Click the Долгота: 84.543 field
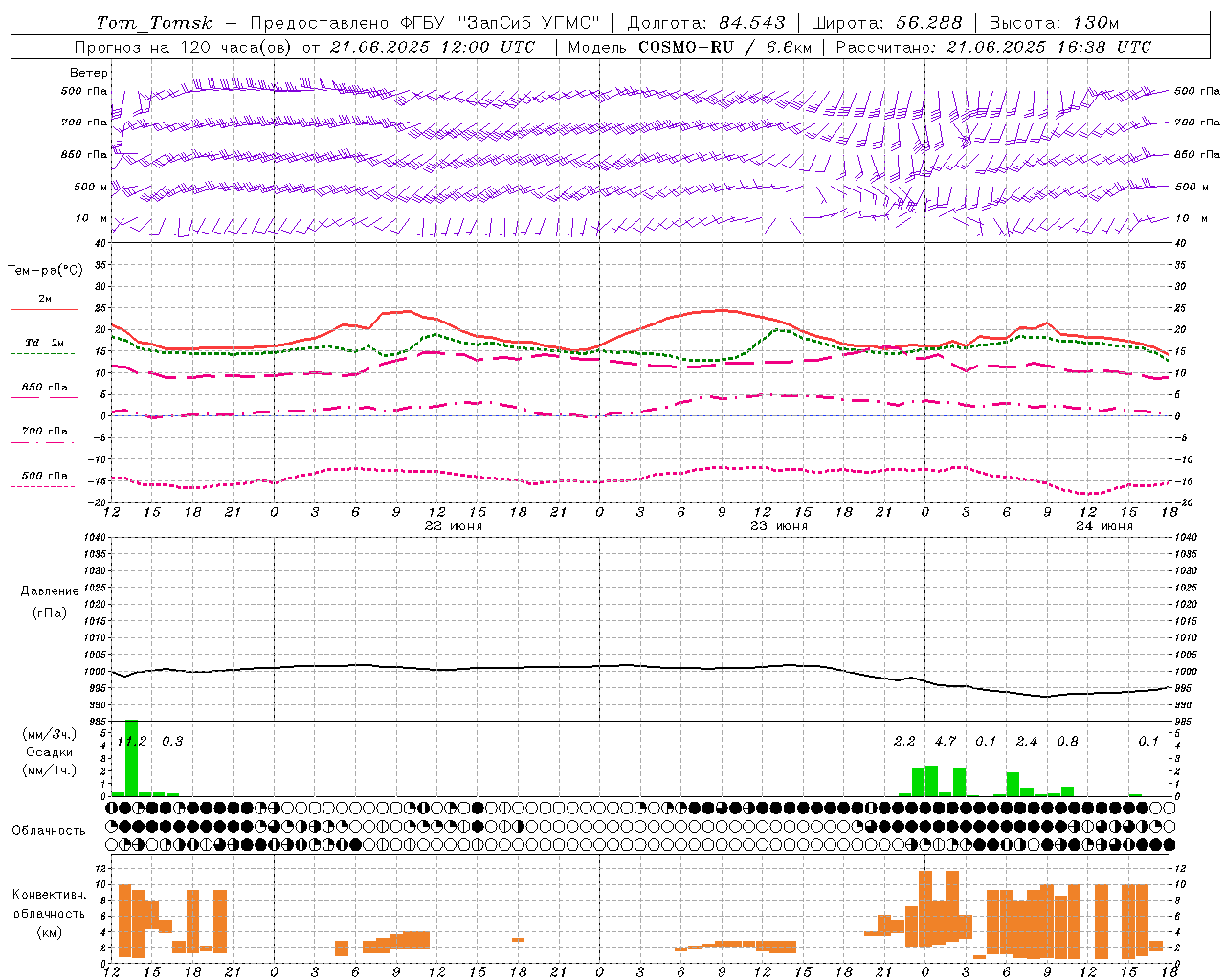 [x=706, y=23]
